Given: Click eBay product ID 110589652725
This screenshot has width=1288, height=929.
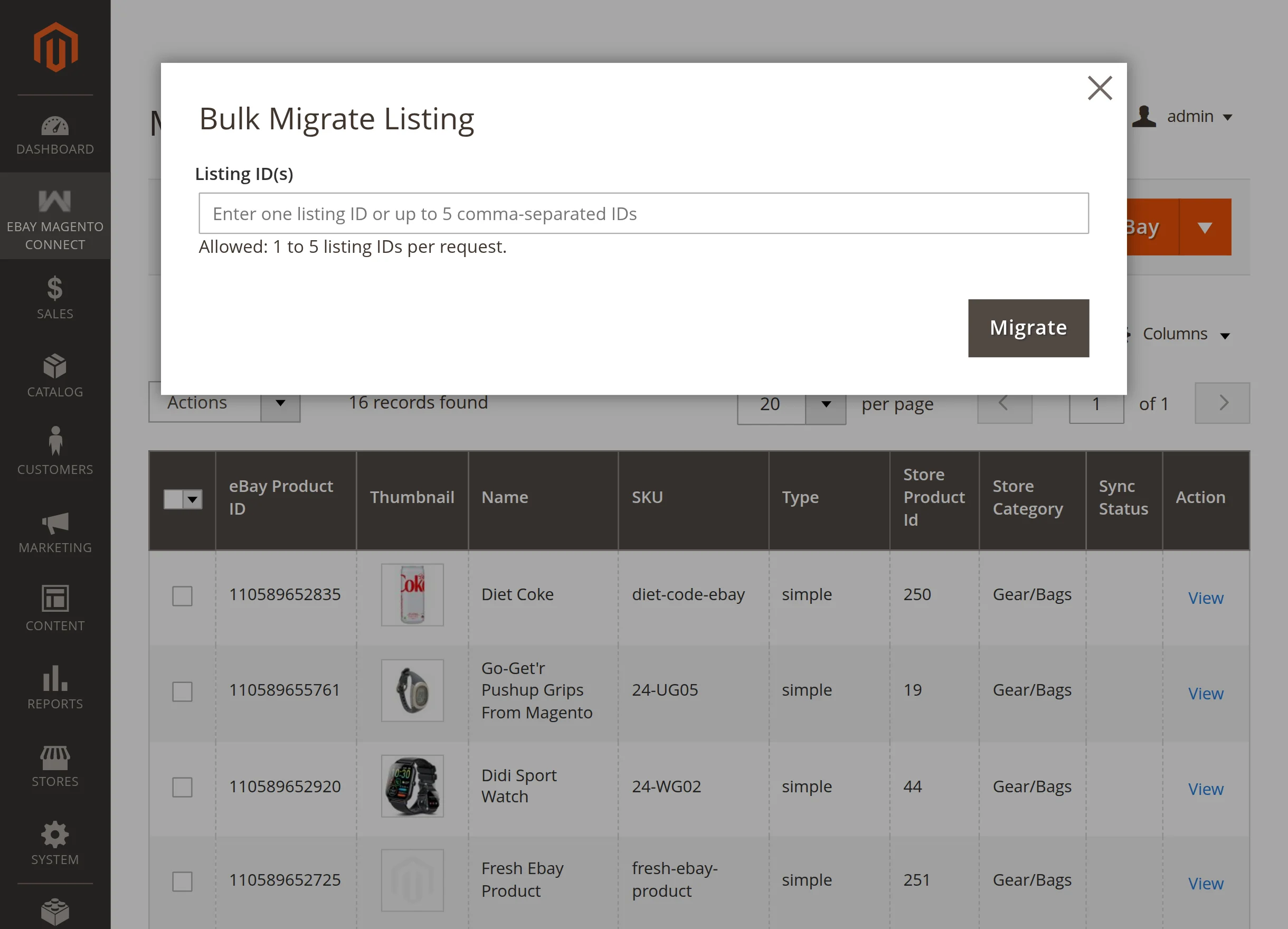Looking at the screenshot, I should [x=285, y=879].
